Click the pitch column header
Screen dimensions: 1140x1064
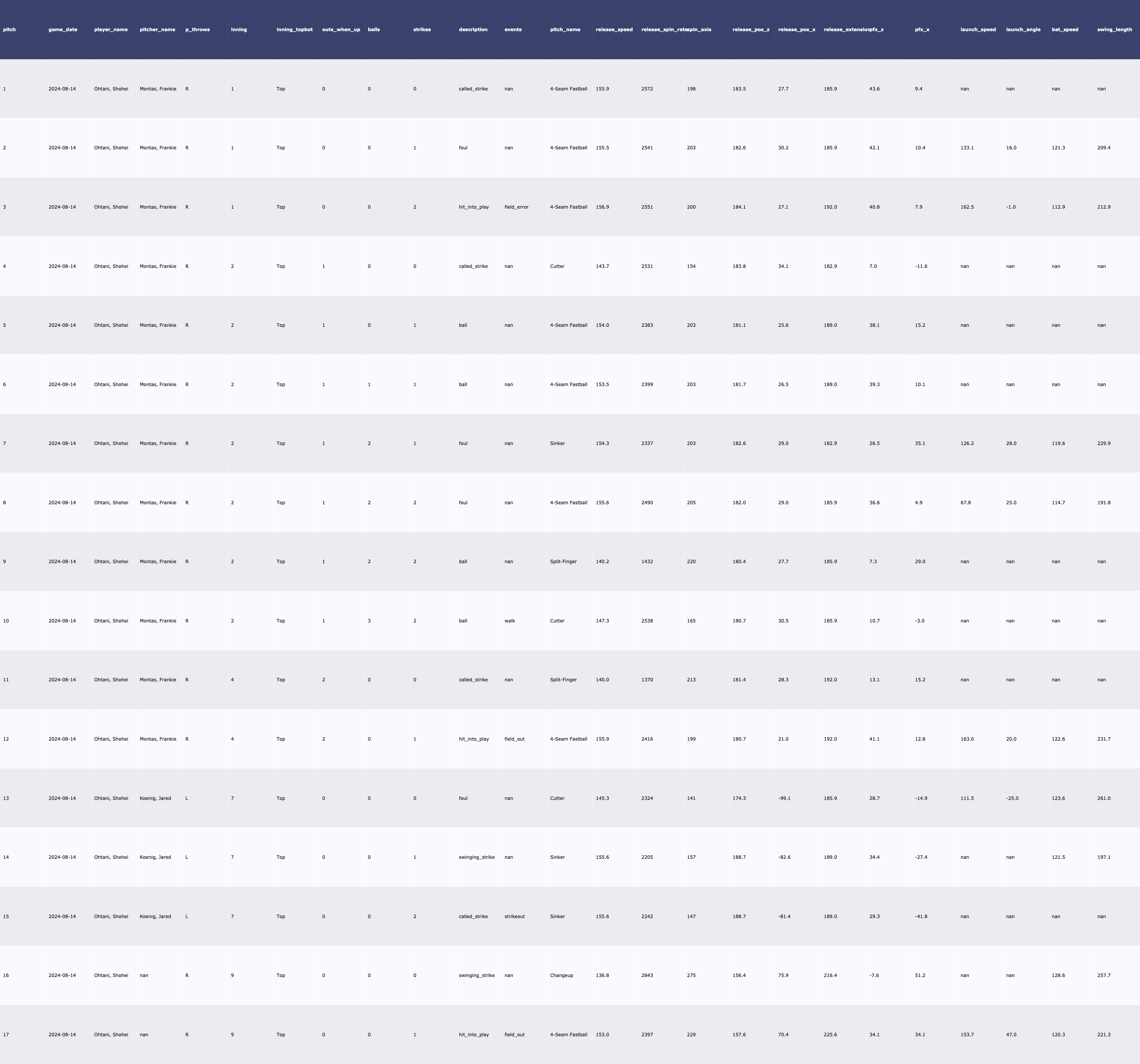point(10,29)
